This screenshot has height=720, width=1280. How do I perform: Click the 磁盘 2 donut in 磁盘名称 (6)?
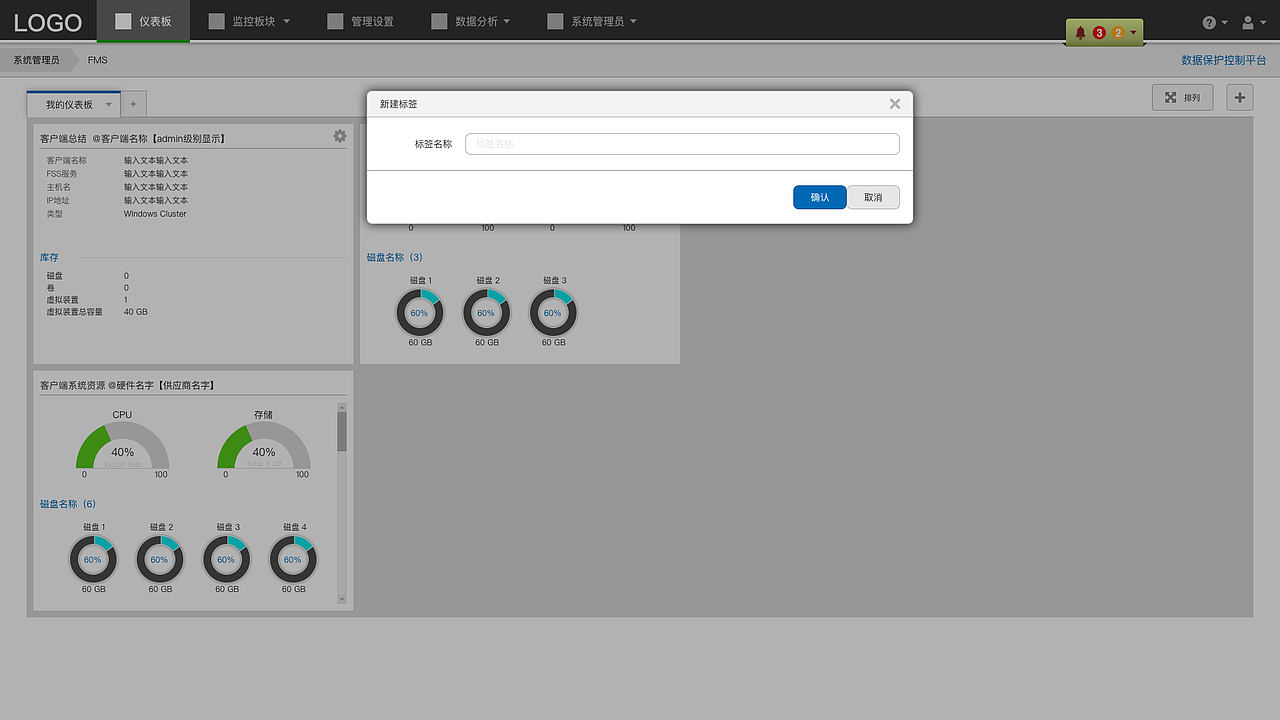(x=160, y=560)
